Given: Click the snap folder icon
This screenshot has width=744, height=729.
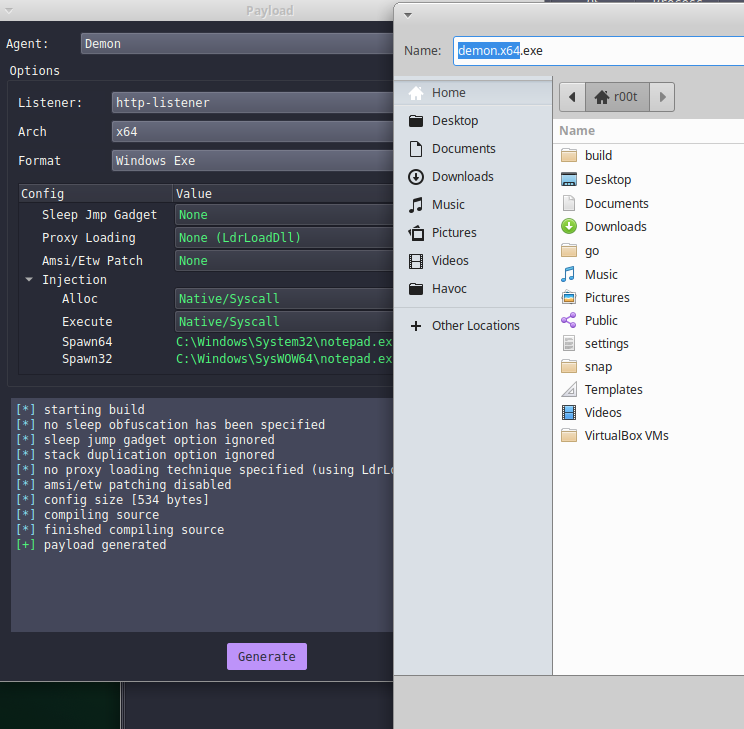Looking at the screenshot, I should (x=569, y=366).
